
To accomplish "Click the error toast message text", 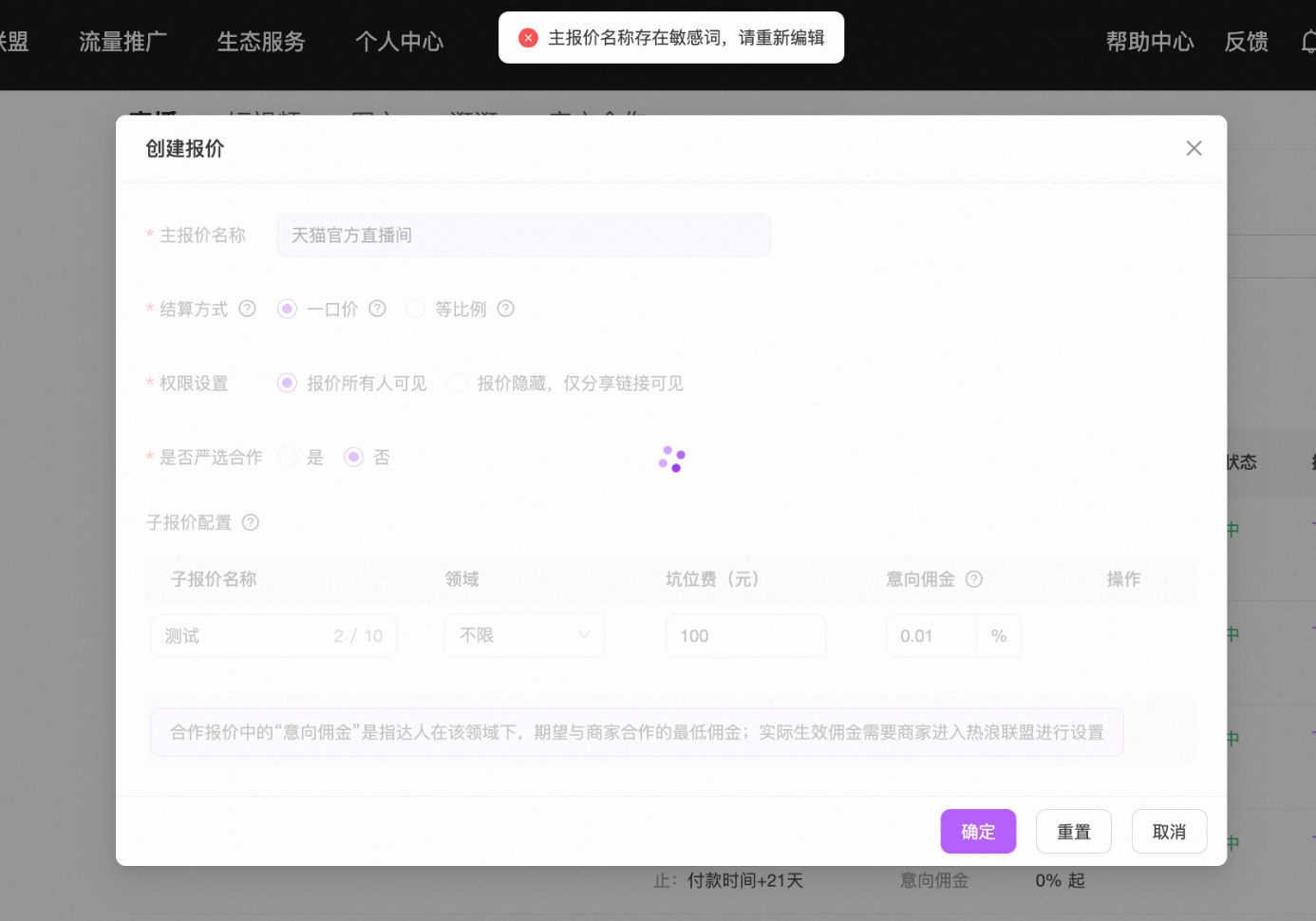I will click(x=686, y=38).
